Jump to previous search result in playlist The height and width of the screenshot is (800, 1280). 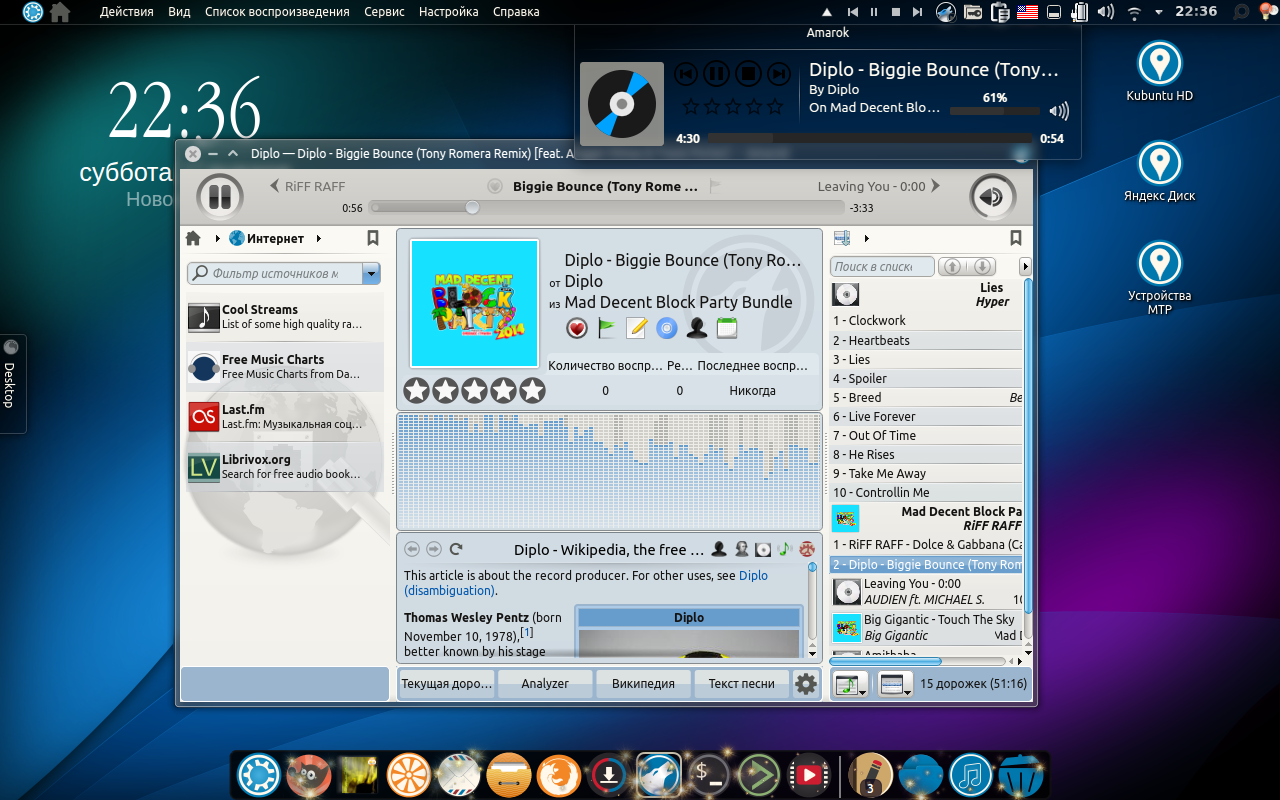pos(952,266)
